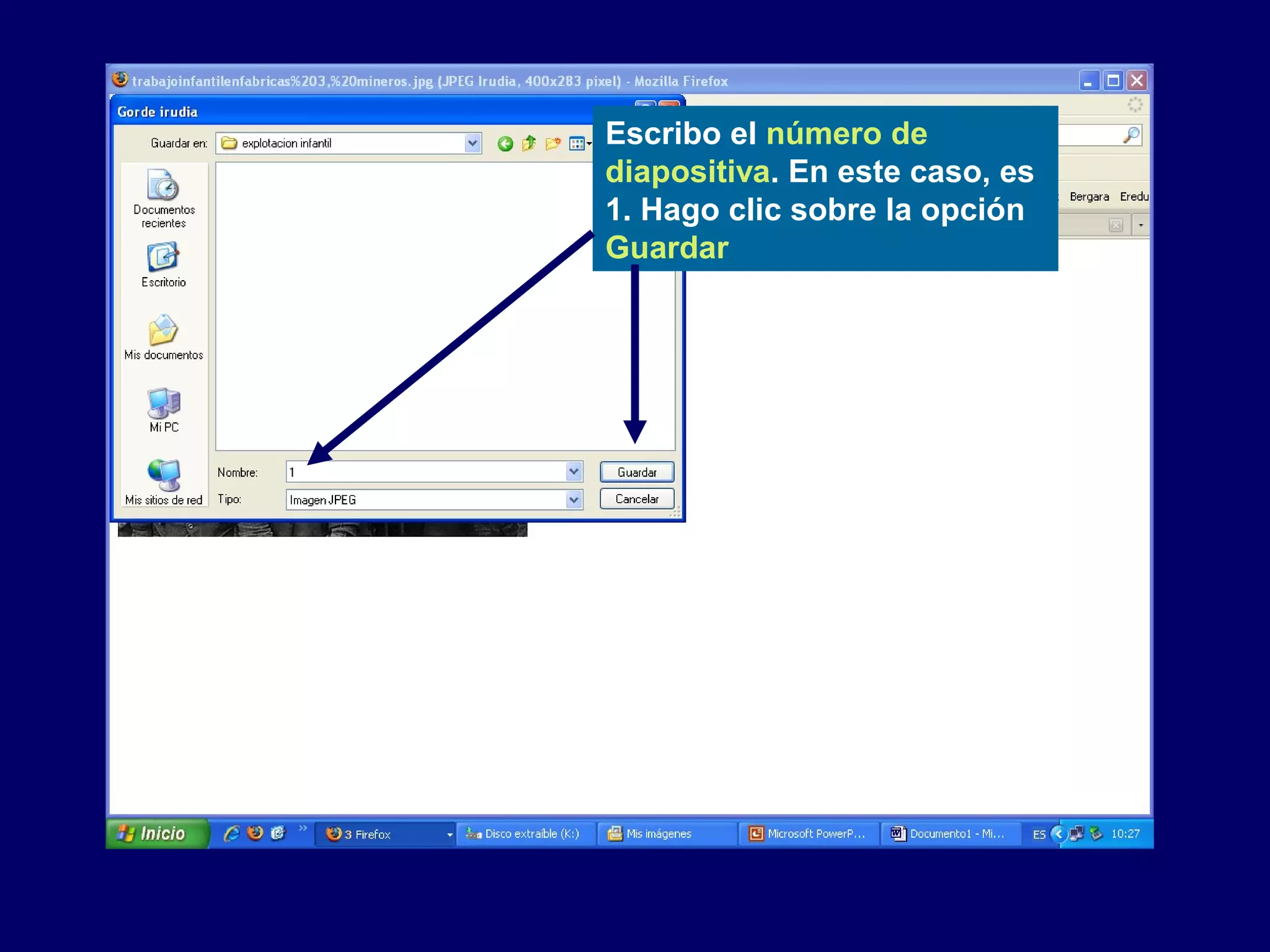Launch Firefox from the quick launch bar
Image resolution: width=1270 pixels, height=952 pixels.
point(255,834)
